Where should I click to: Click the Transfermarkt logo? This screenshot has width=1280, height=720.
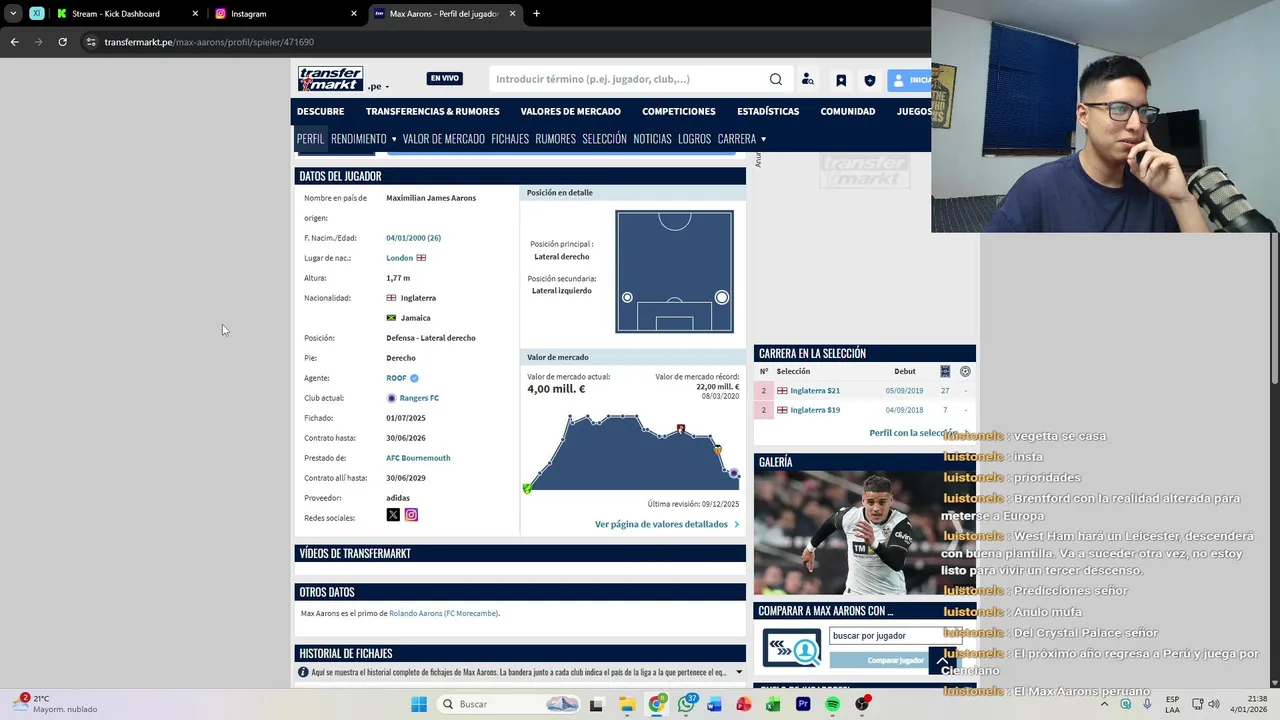click(331, 79)
